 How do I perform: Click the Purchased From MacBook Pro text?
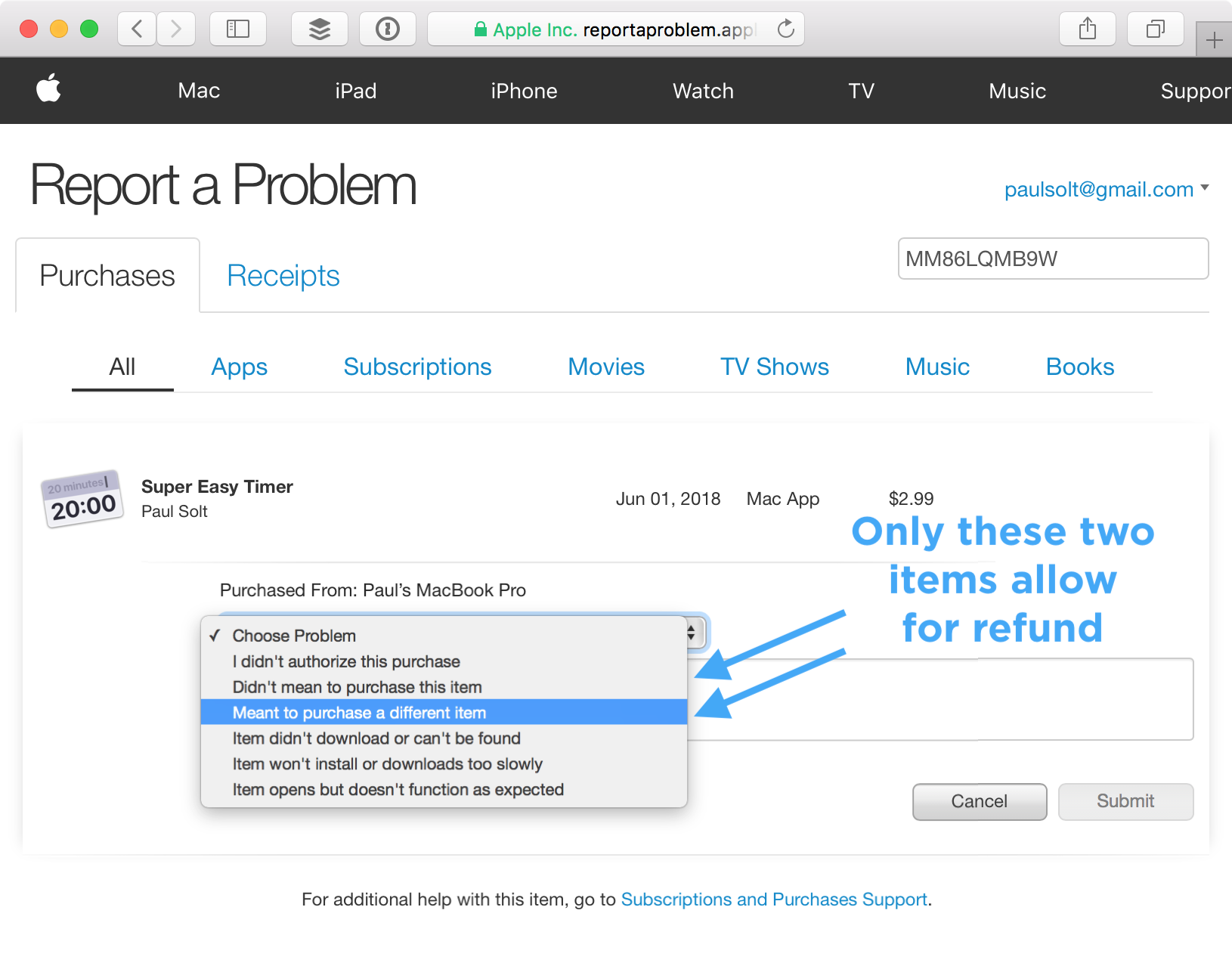[x=373, y=590]
